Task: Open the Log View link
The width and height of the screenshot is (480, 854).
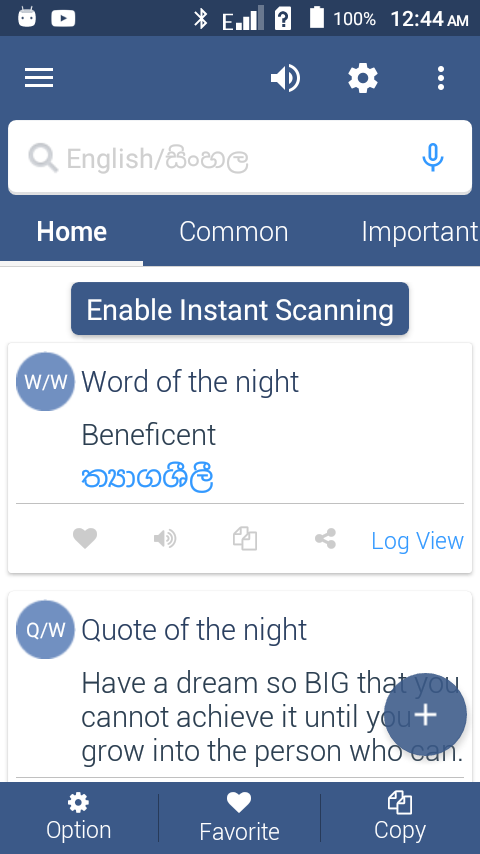Action: tap(417, 541)
